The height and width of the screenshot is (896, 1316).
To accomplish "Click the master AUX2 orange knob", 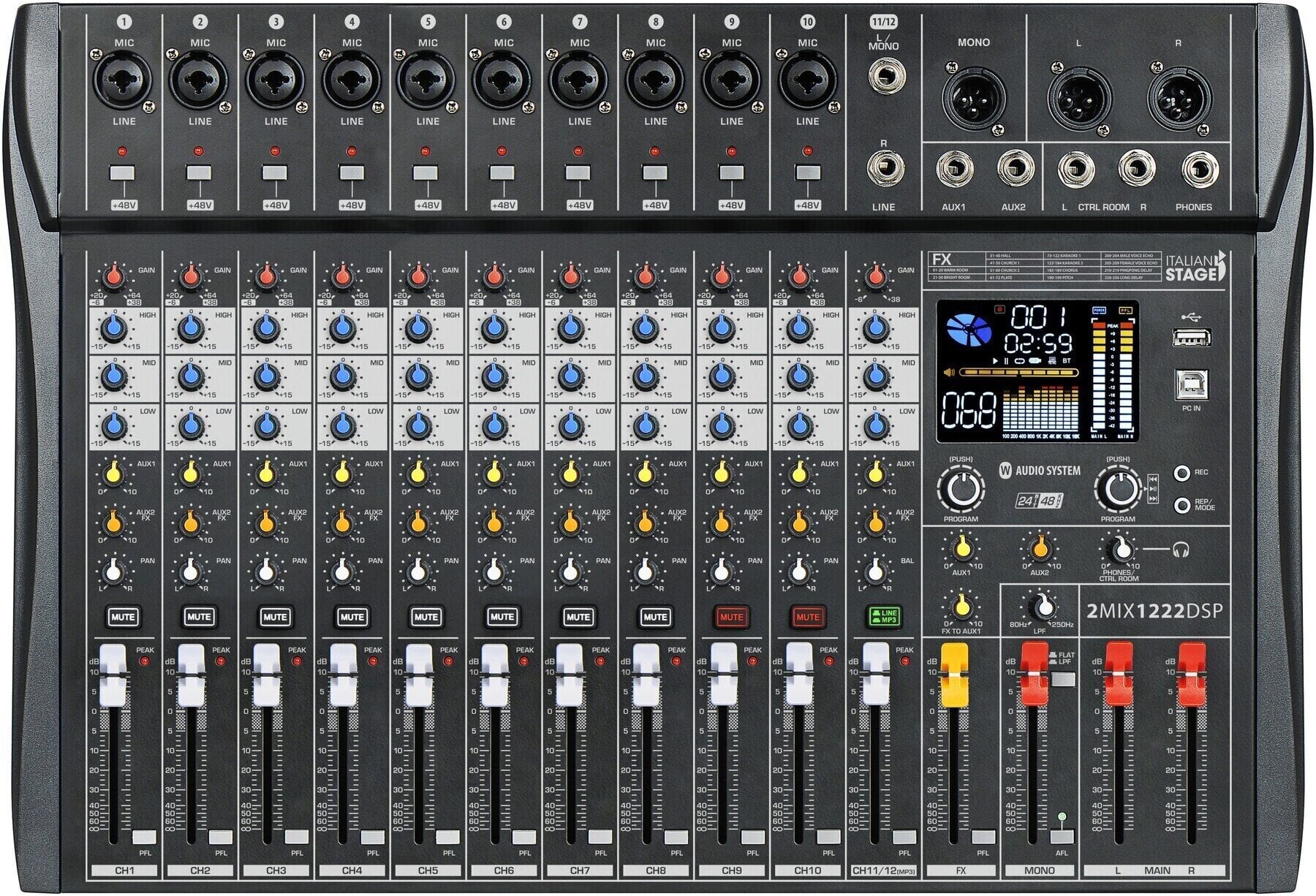I will (1040, 547).
